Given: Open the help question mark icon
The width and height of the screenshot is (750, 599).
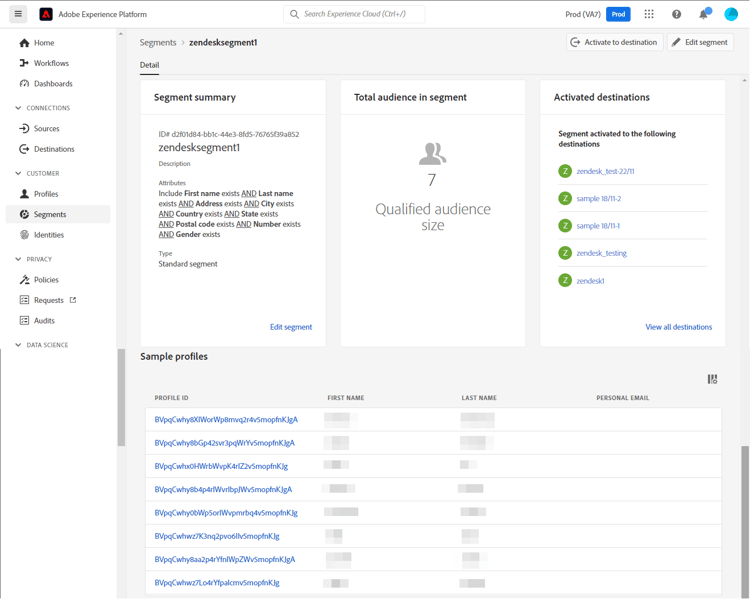Looking at the screenshot, I should coord(676,14).
